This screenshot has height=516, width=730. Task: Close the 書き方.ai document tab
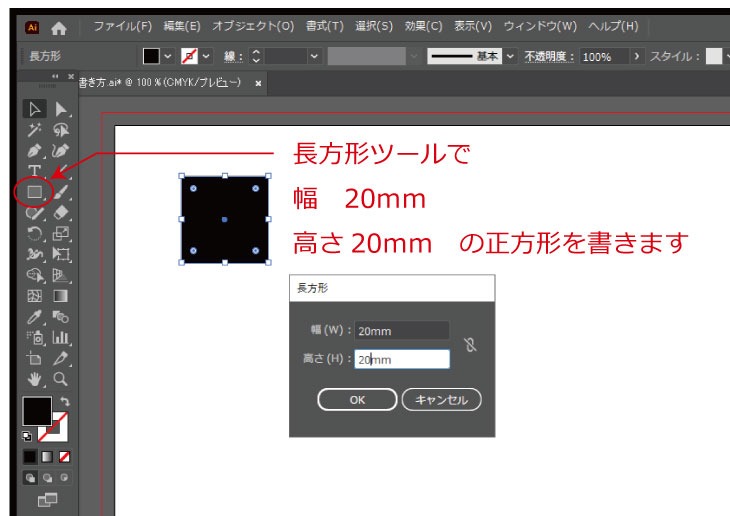(x=258, y=83)
